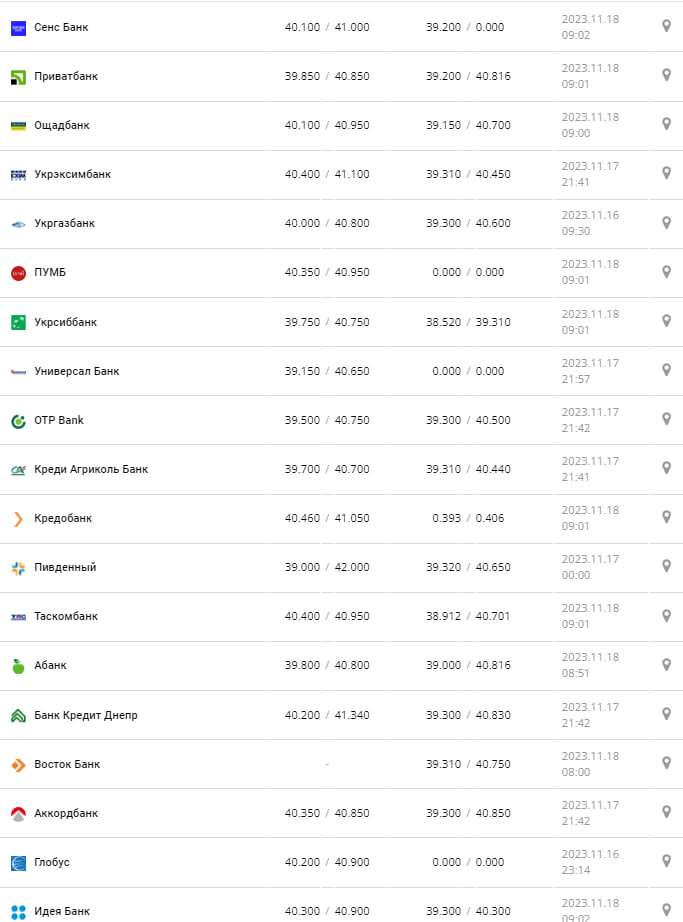Image resolution: width=683 pixels, height=922 pixels.
Task: Open the Восток Банк name link
Action: [x=67, y=765]
